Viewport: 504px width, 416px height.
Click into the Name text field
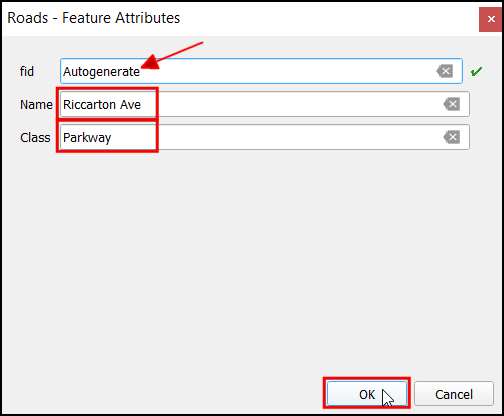(265, 104)
